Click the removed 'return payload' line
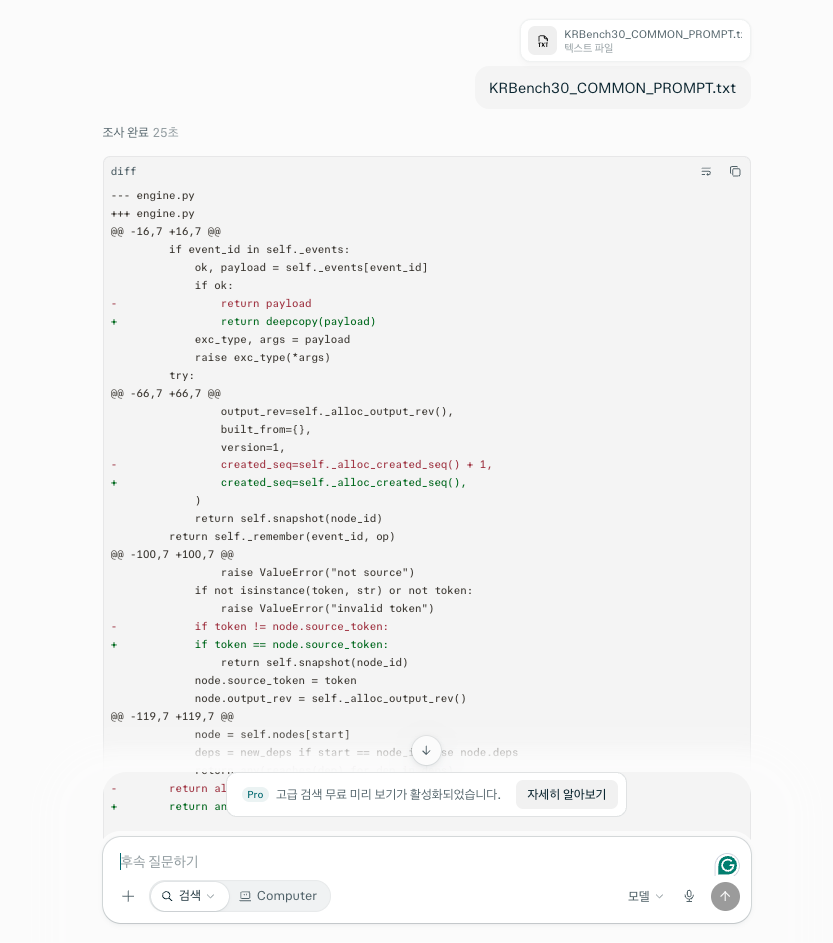 [x=266, y=303]
